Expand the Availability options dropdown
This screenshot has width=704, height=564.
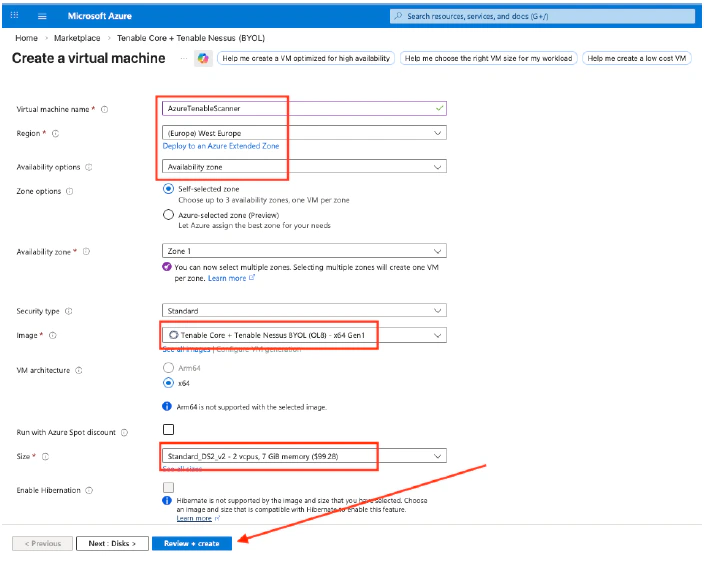click(x=304, y=167)
